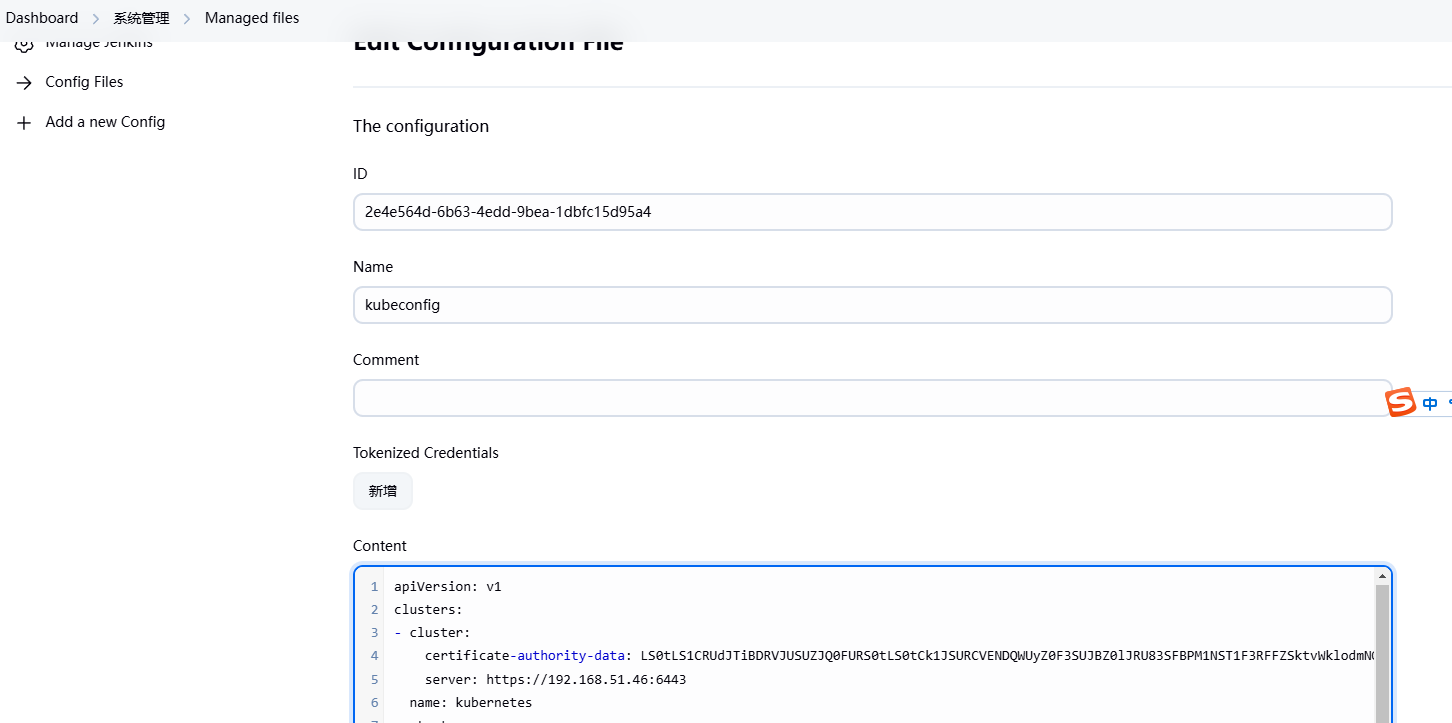
Task: Open Config Files in the sidebar
Action: click(x=84, y=82)
